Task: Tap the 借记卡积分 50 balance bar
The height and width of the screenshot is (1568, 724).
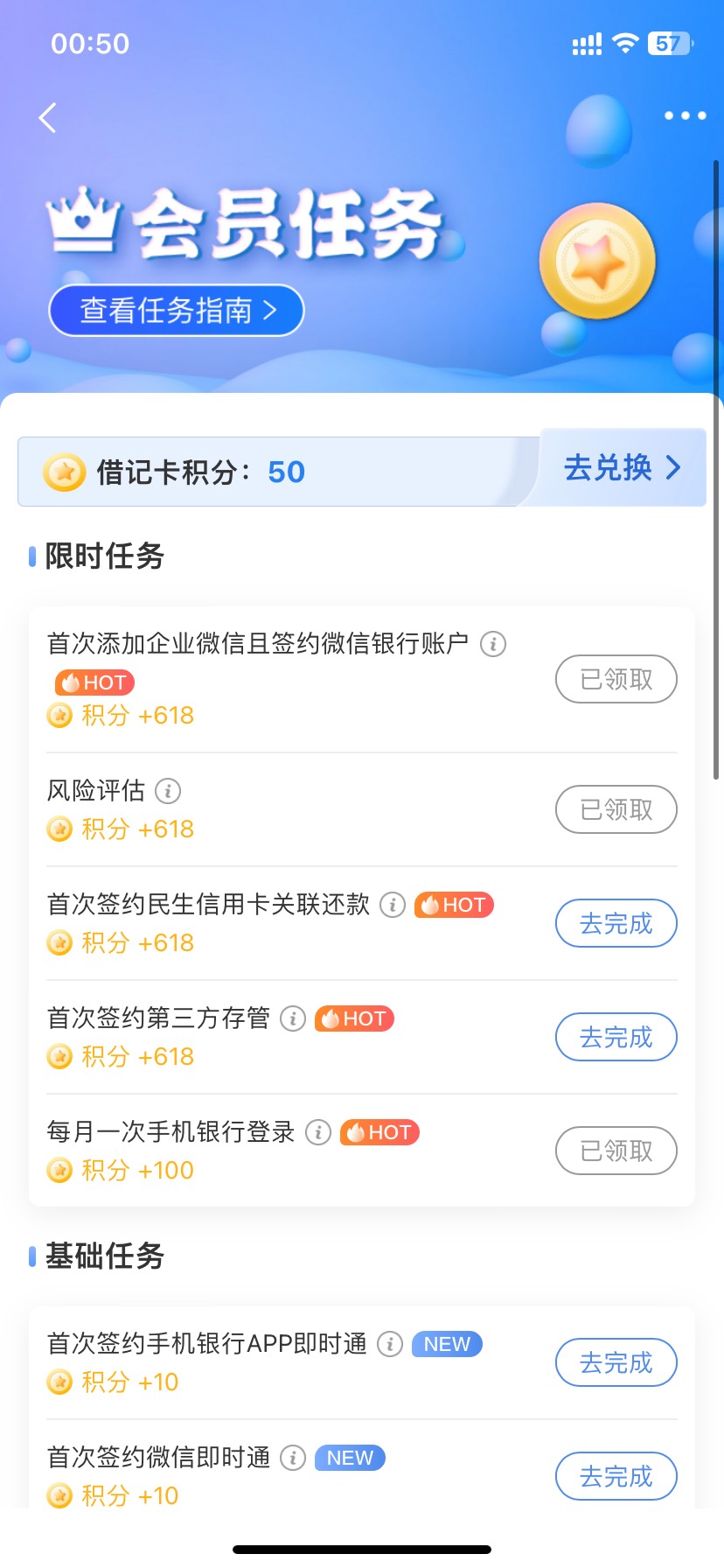Action: 278,472
